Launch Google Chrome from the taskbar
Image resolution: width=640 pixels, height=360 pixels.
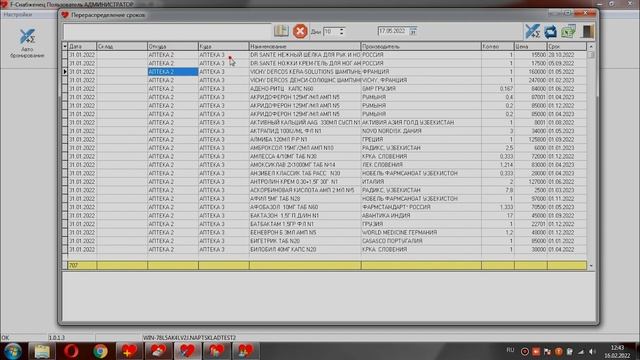[x=100, y=351]
